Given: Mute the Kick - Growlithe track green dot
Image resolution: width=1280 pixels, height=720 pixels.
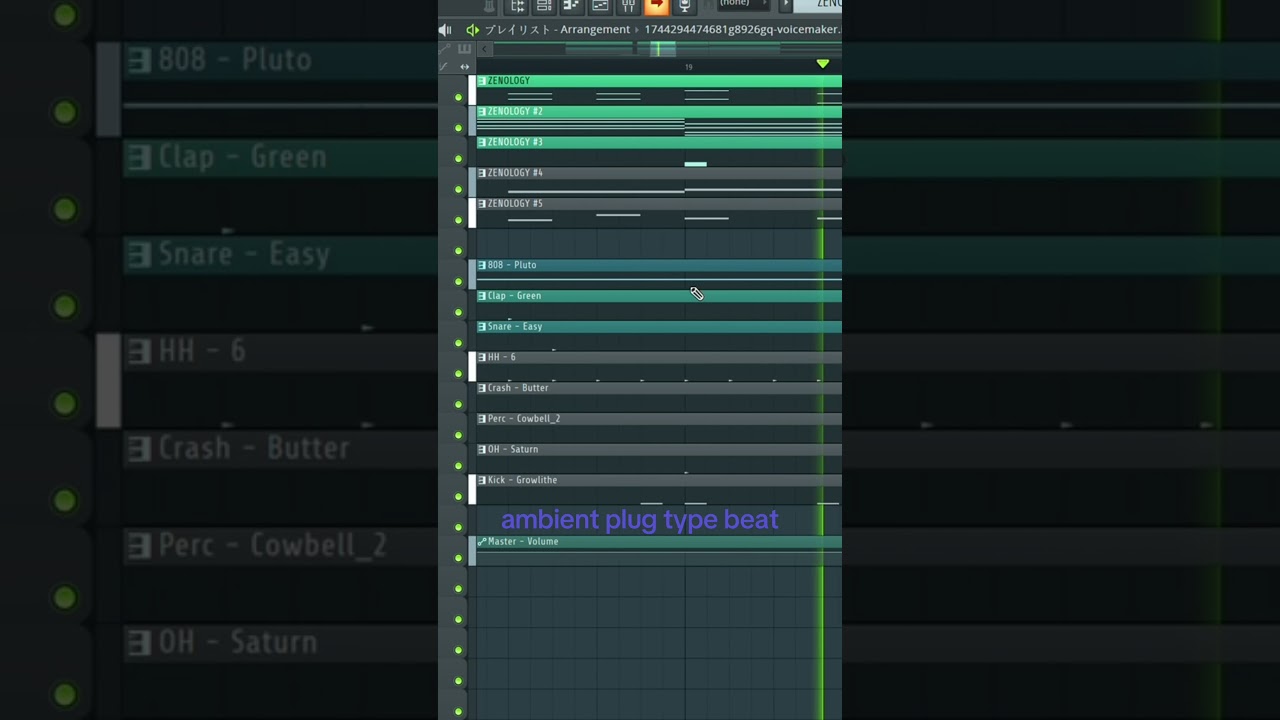Looking at the screenshot, I should (458, 496).
